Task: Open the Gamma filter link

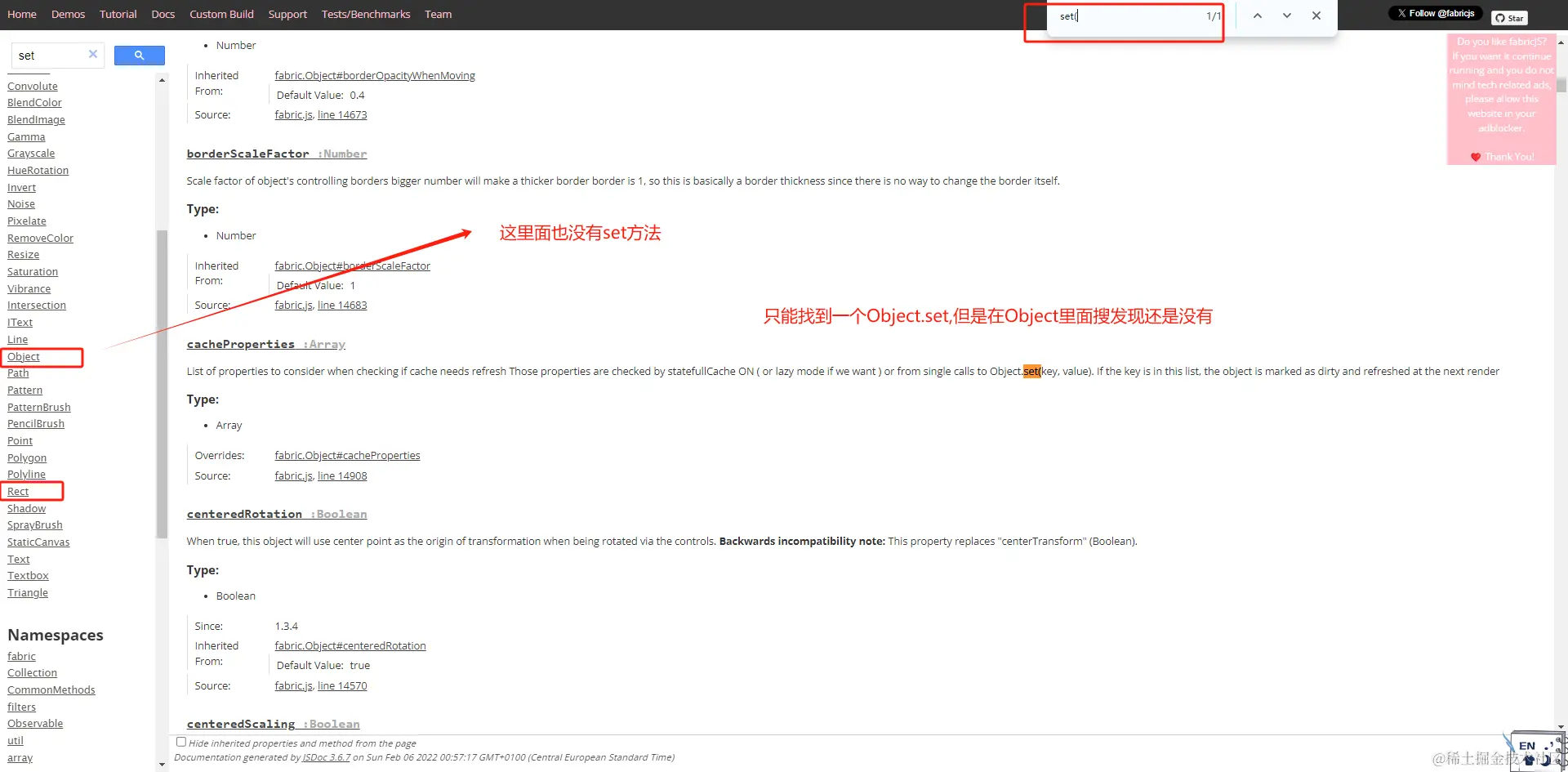Action: 26,136
